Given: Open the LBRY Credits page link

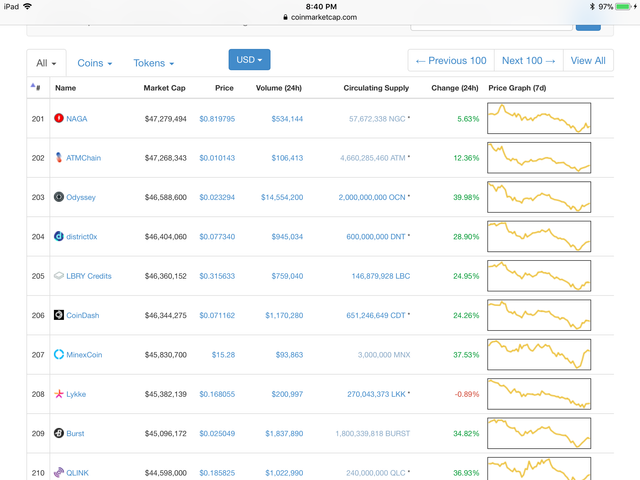Looking at the screenshot, I should pos(89,276).
